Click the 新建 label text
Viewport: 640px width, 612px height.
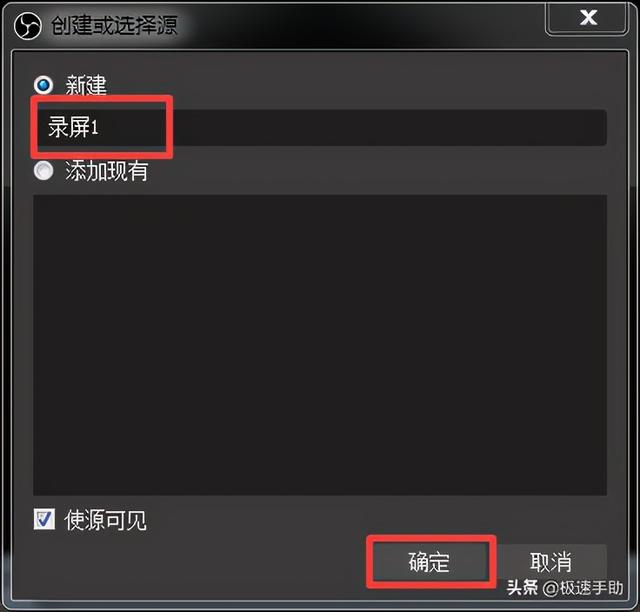86,85
